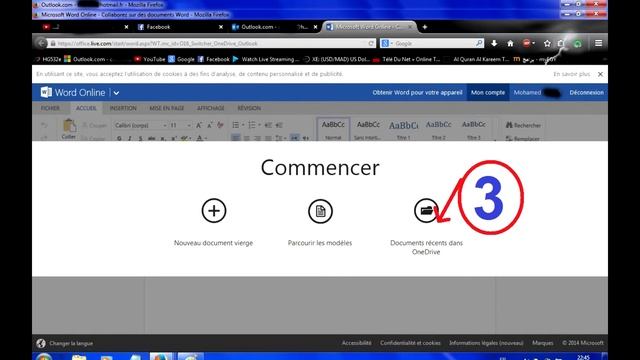Click the search magnifier icon
The height and width of the screenshot is (360, 640).
479,43
